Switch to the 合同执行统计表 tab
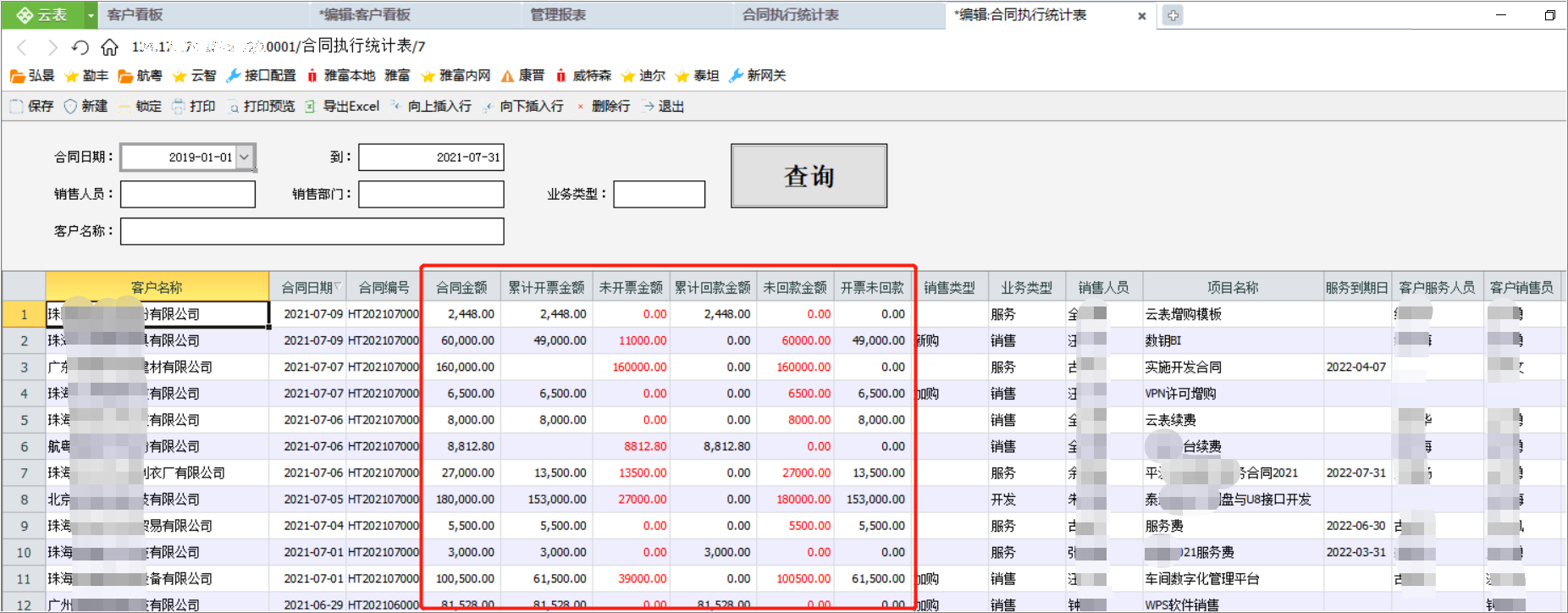 pyautogui.click(x=838, y=15)
